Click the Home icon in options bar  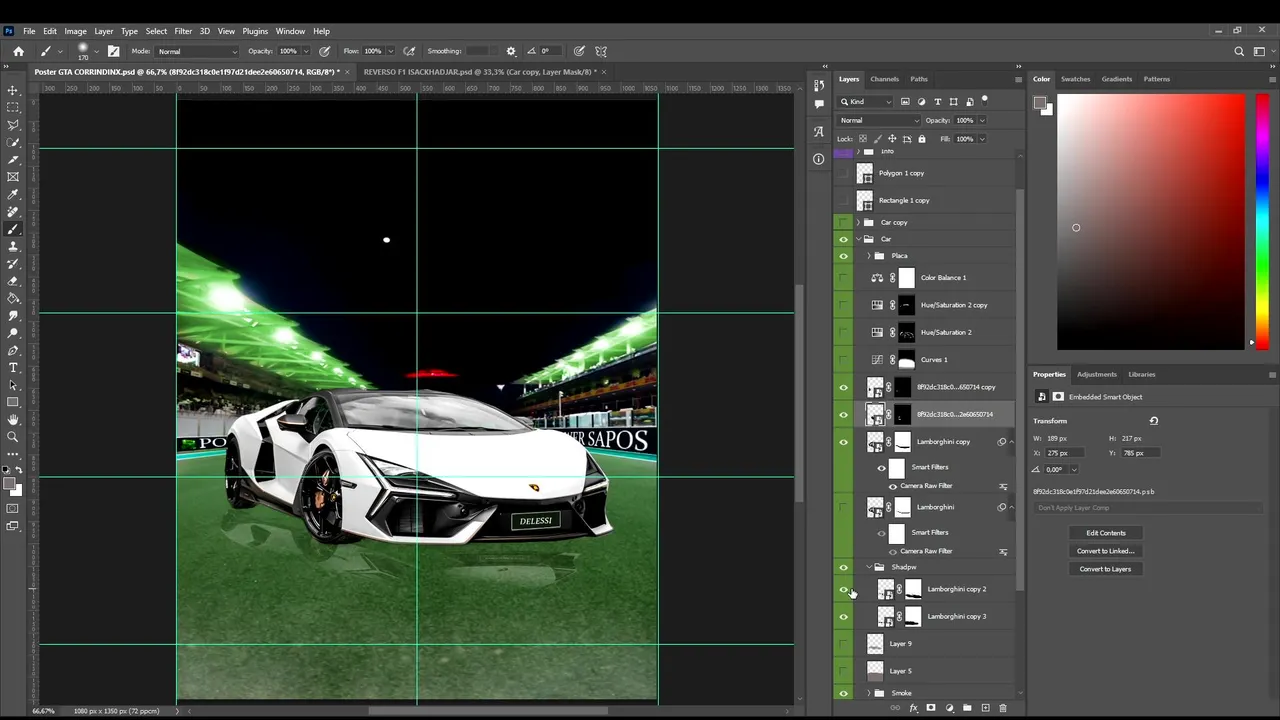[18, 51]
